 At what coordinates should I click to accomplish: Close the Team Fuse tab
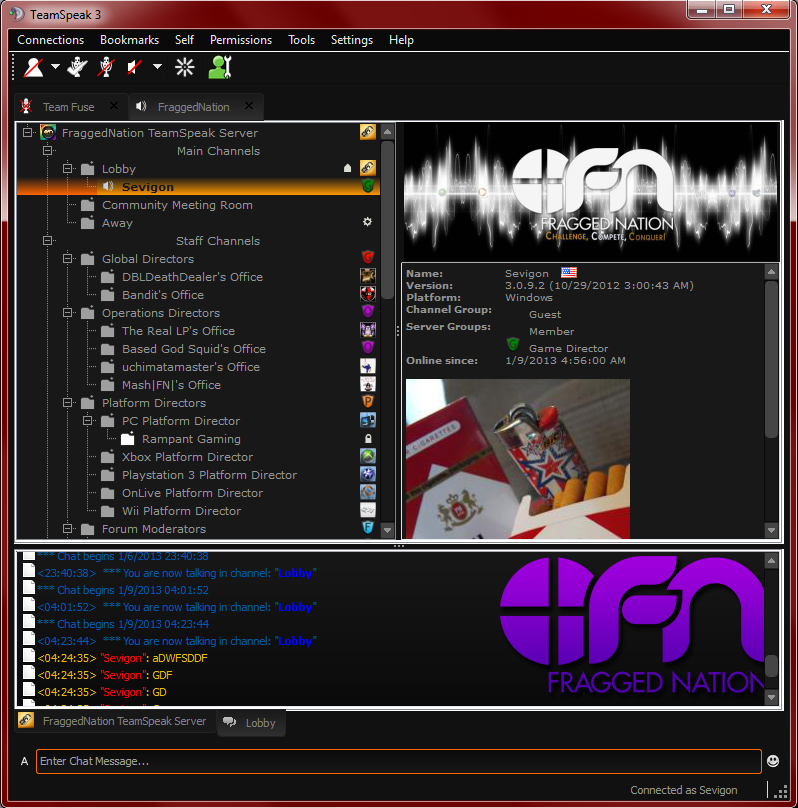(114, 106)
